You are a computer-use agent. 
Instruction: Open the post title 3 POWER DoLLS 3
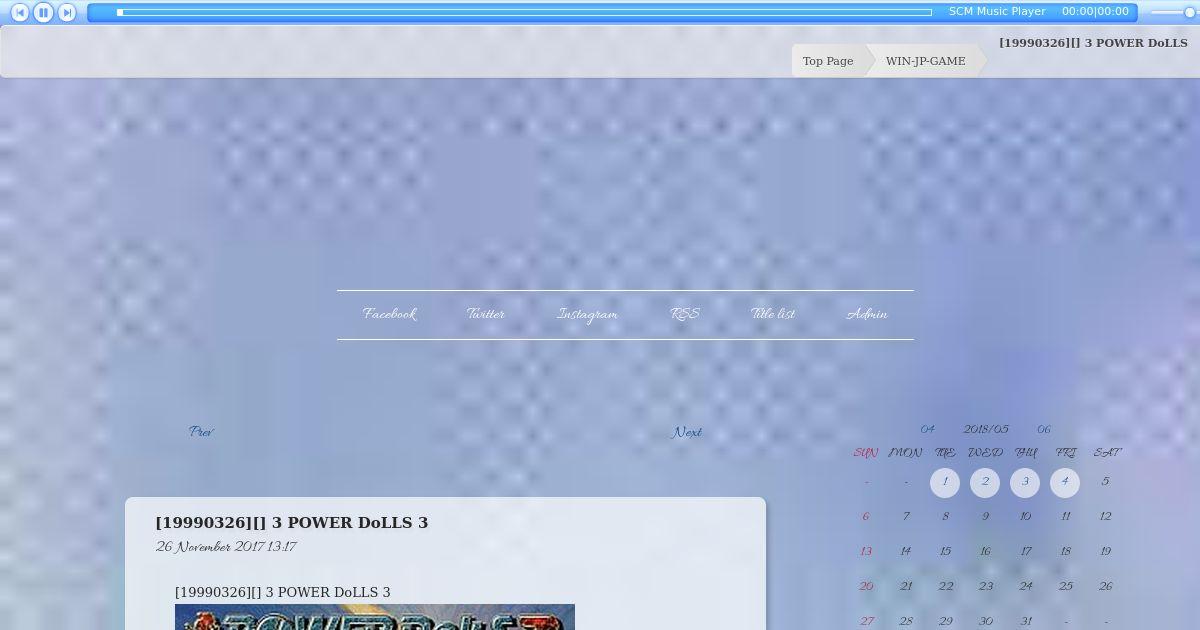pos(291,522)
